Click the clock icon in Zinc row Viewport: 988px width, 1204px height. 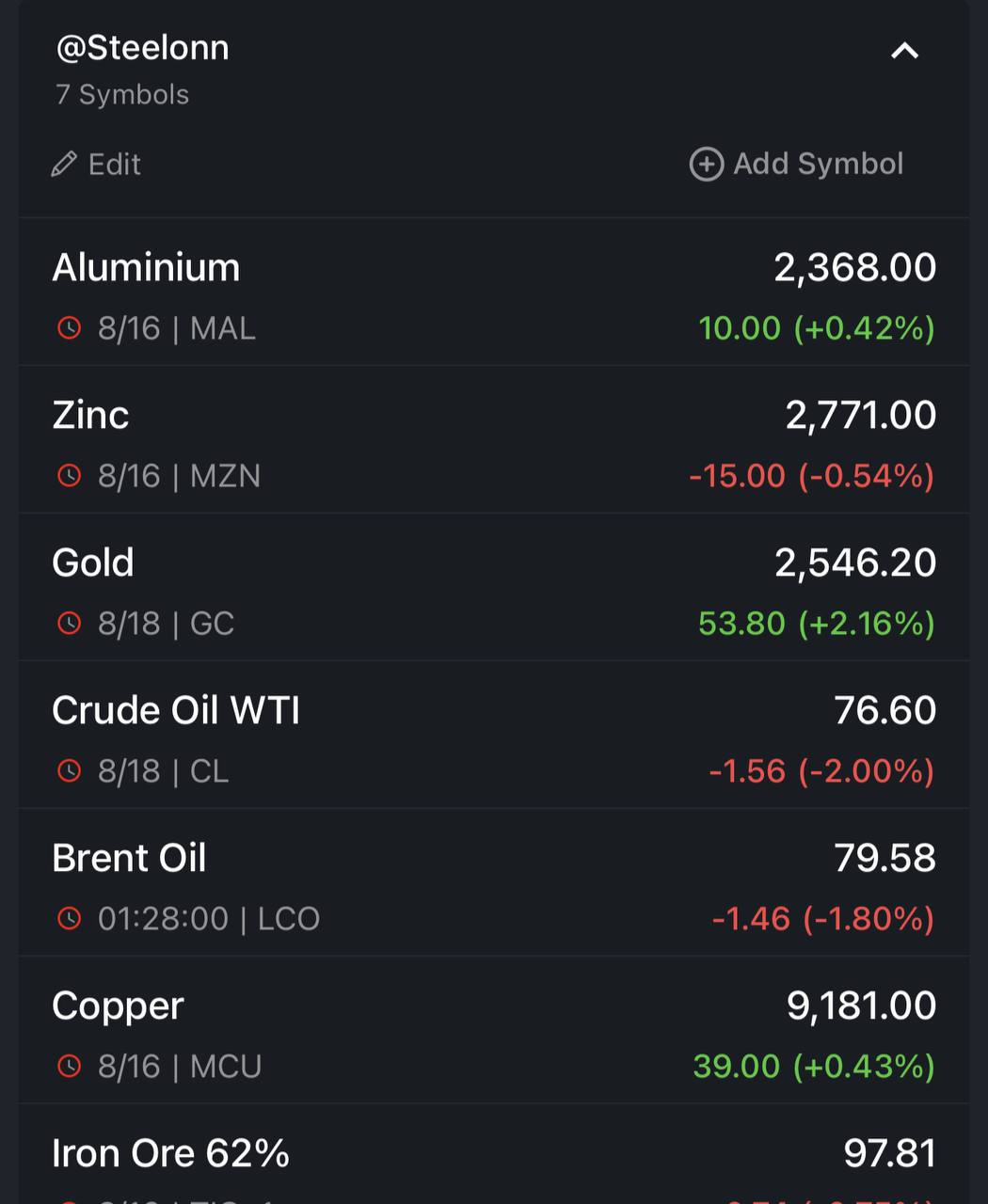click(x=70, y=476)
